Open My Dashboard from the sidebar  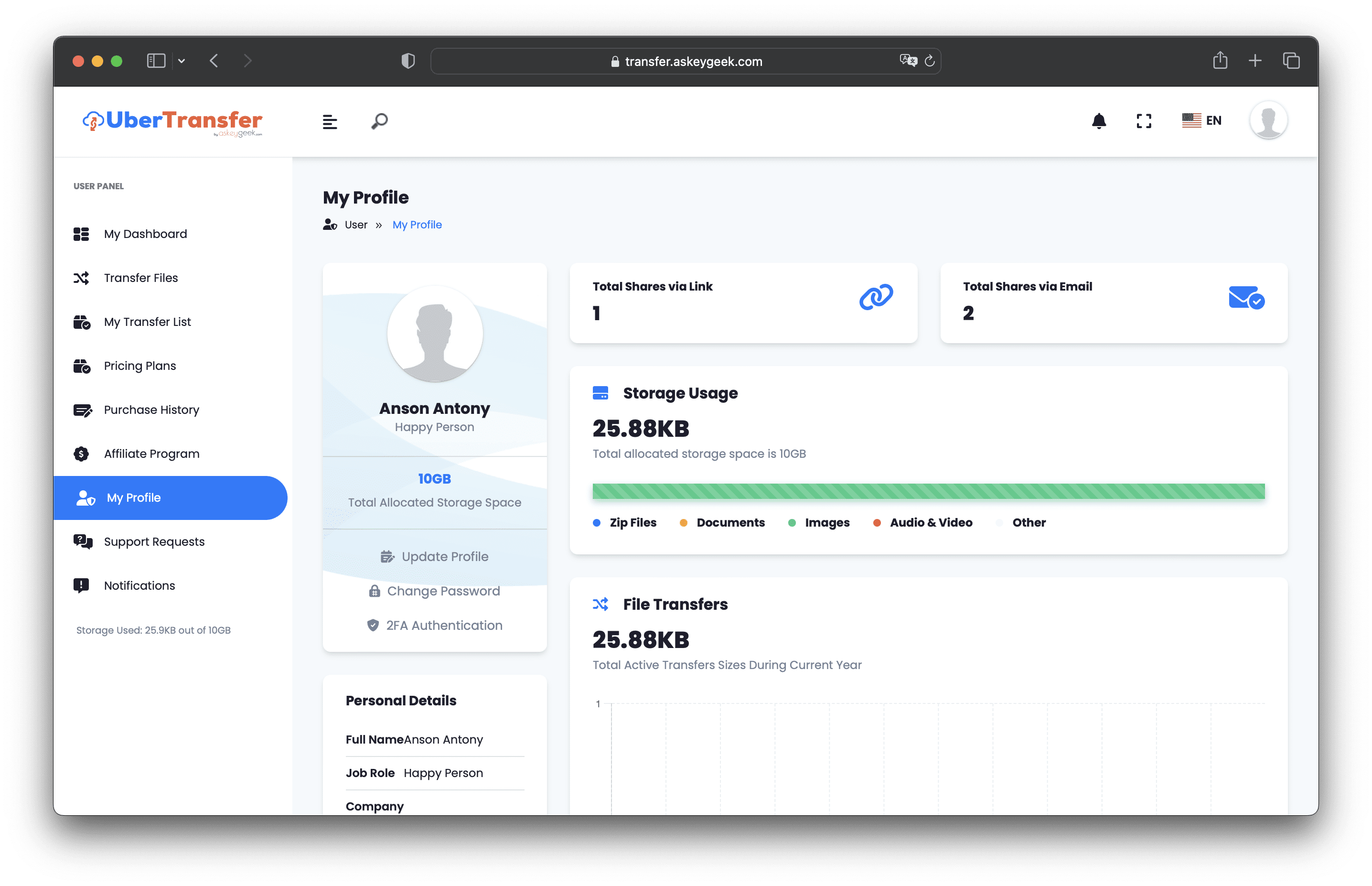pos(145,234)
